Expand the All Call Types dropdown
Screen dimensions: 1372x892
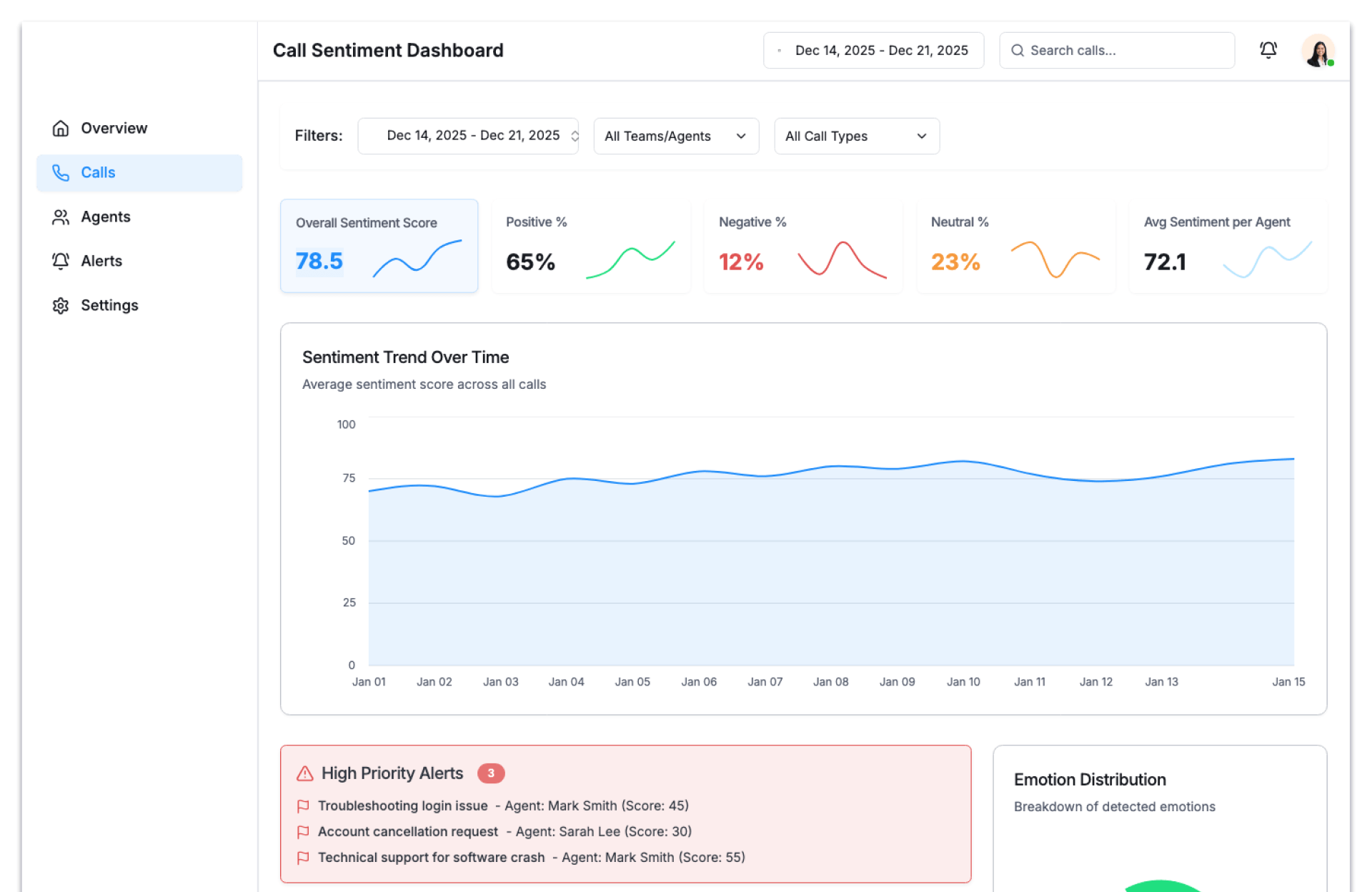(856, 136)
